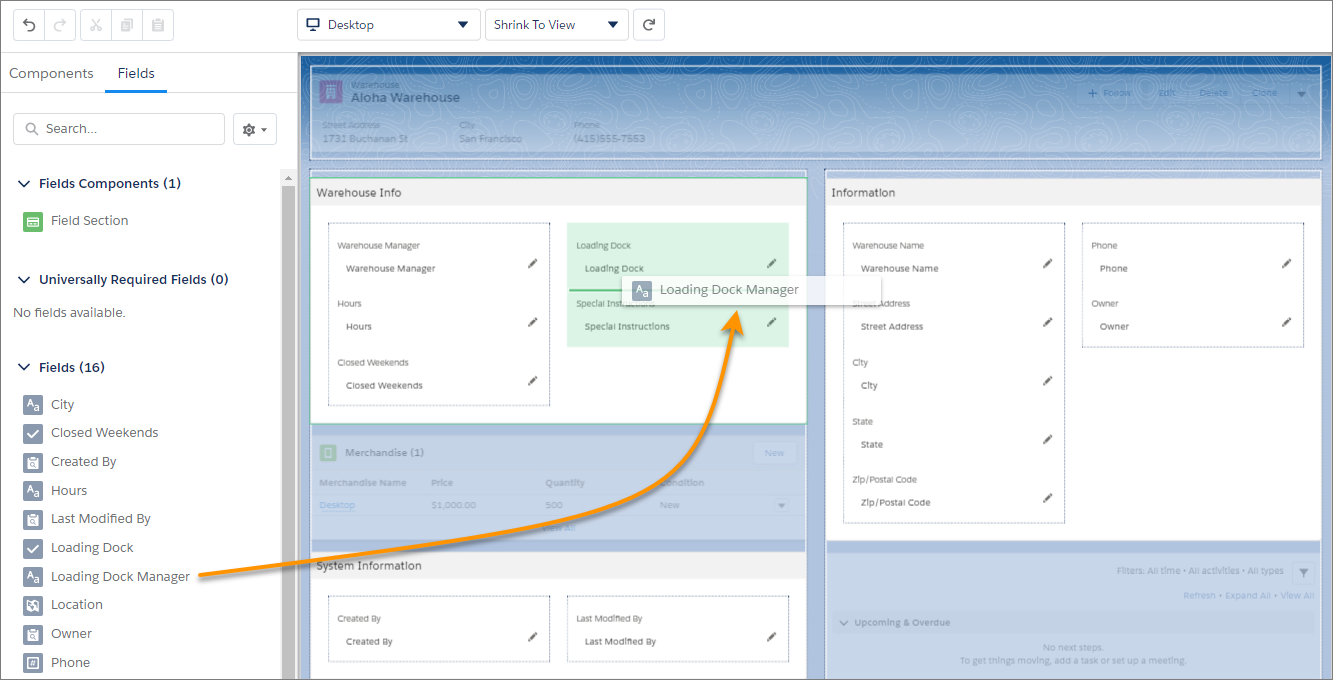Open the gear settings dropdown

click(x=254, y=129)
